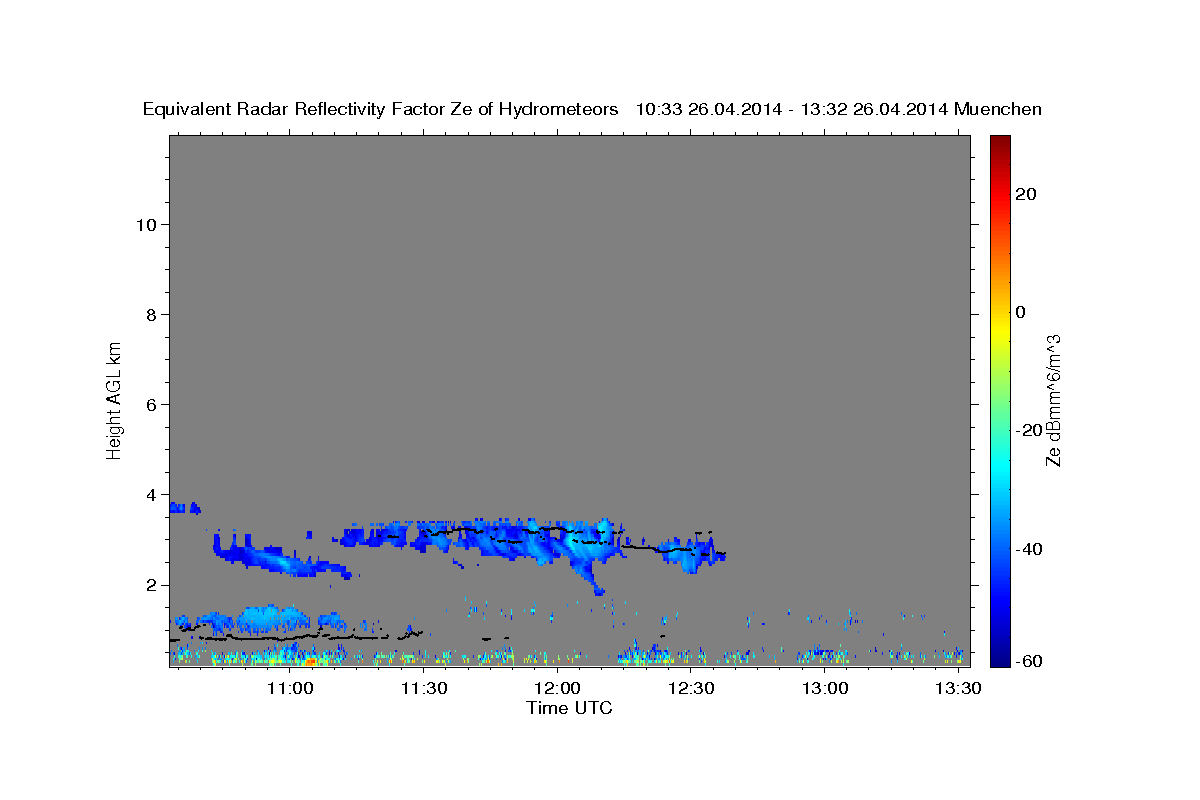This screenshot has height=800, width=1200.
Task: Click the 13:30 time tick label
Action: tap(958, 689)
